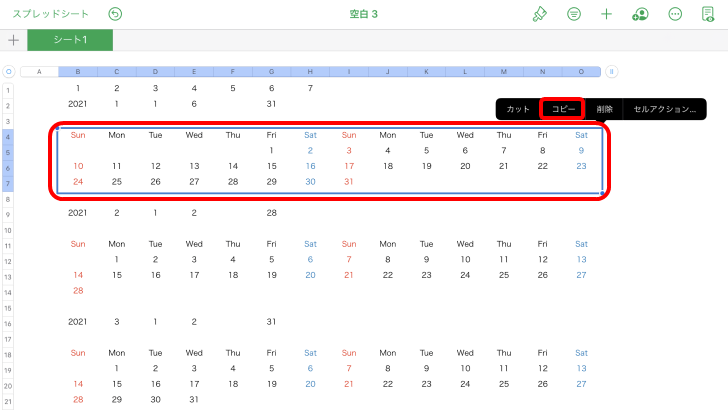The image size is (728, 410).
Task: Open the More ellipsis menu
Action: coord(675,14)
